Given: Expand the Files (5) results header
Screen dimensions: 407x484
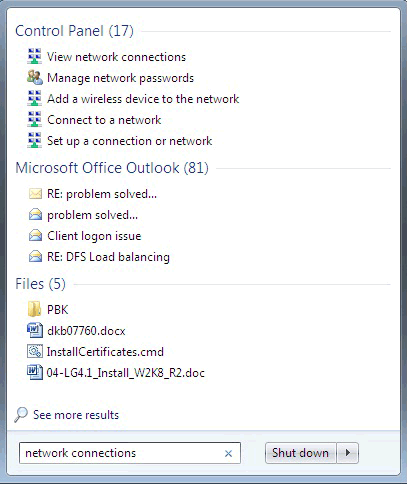Looking at the screenshot, I should tap(40, 284).
